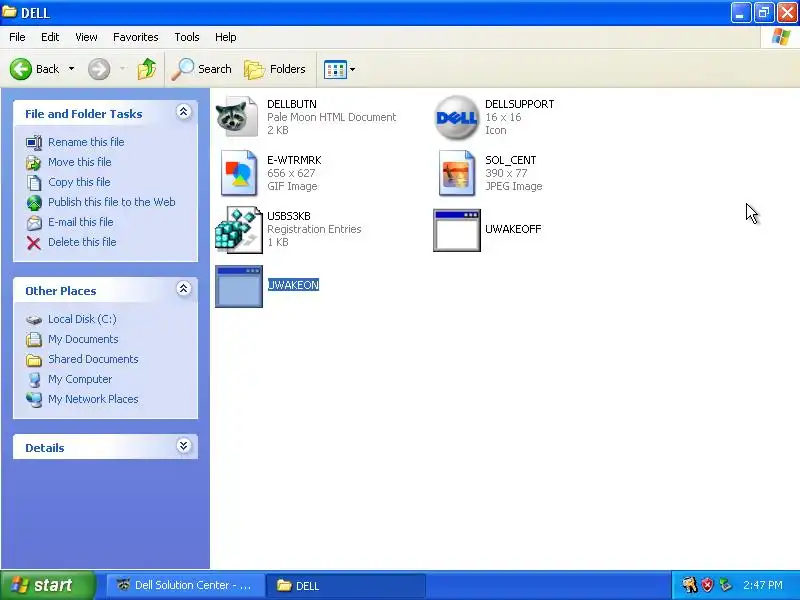Select the DELLSUPPORT Dell logo icon

tap(456, 117)
